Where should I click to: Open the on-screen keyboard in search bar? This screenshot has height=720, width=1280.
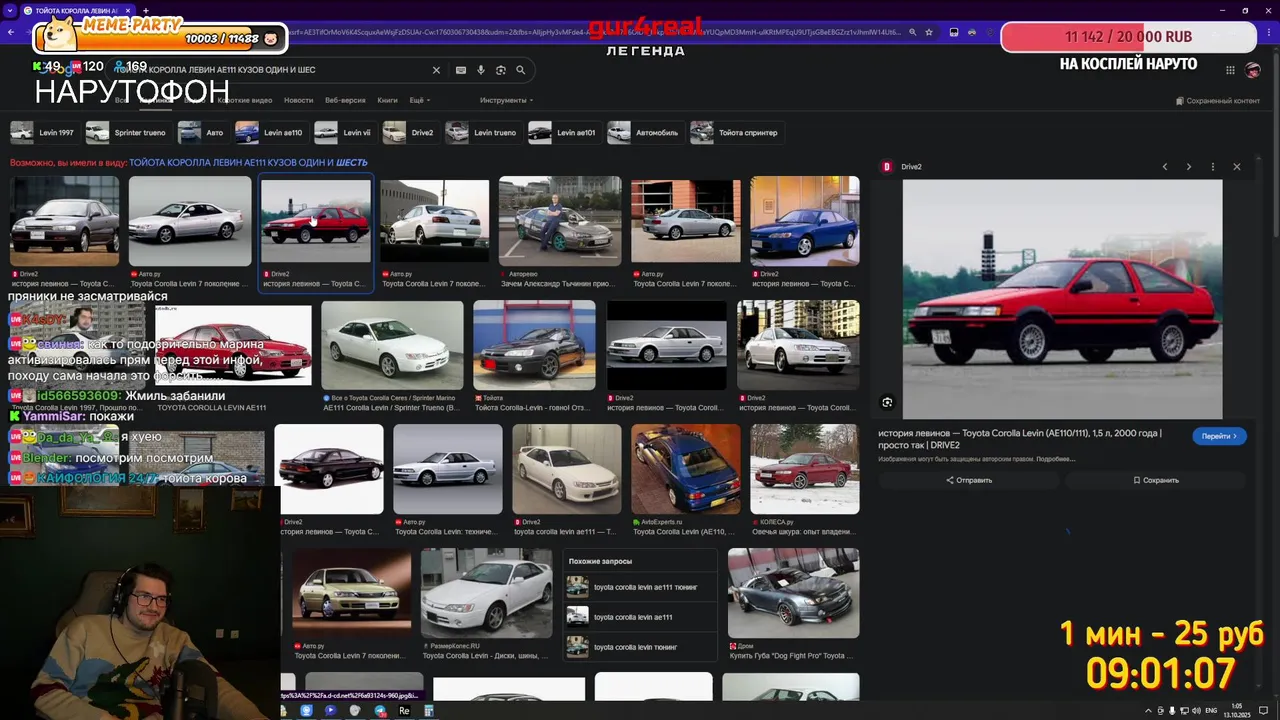(461, 70)
